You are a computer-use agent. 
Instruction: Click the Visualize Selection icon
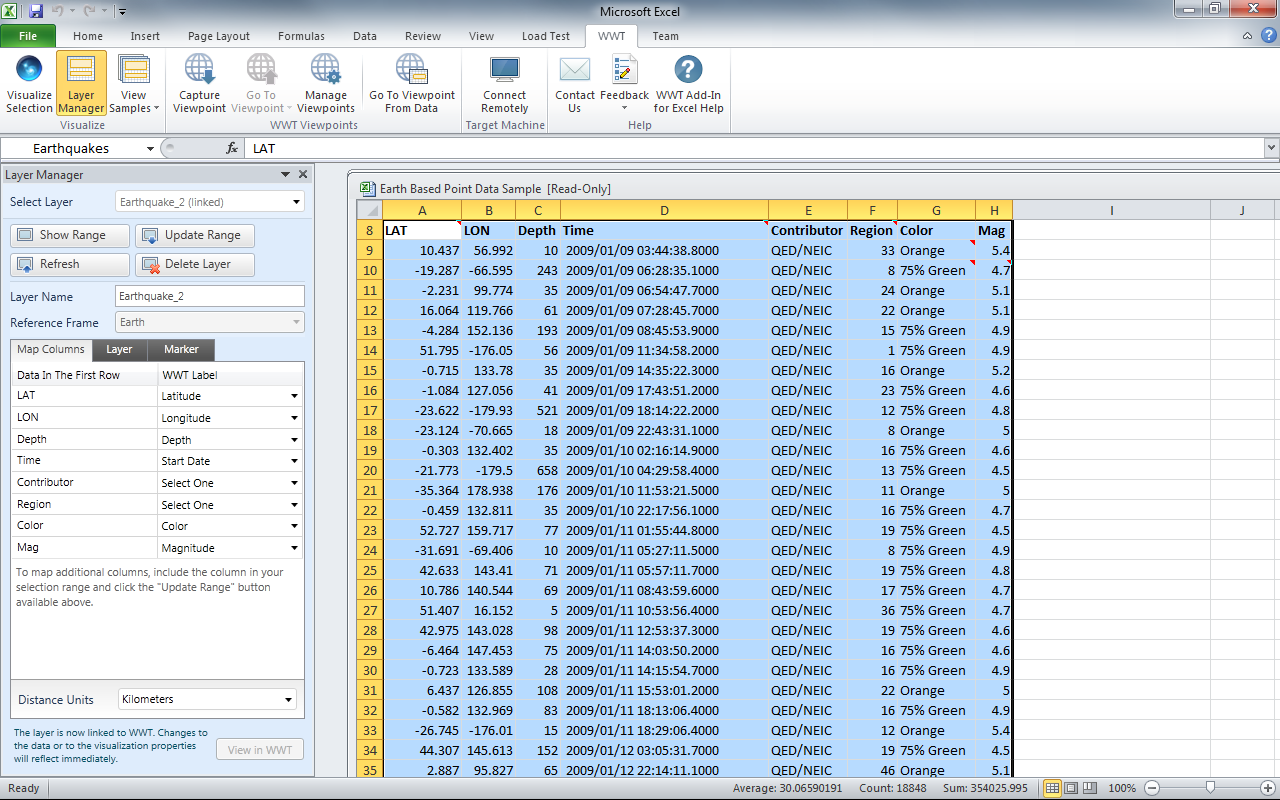point(28,83)
